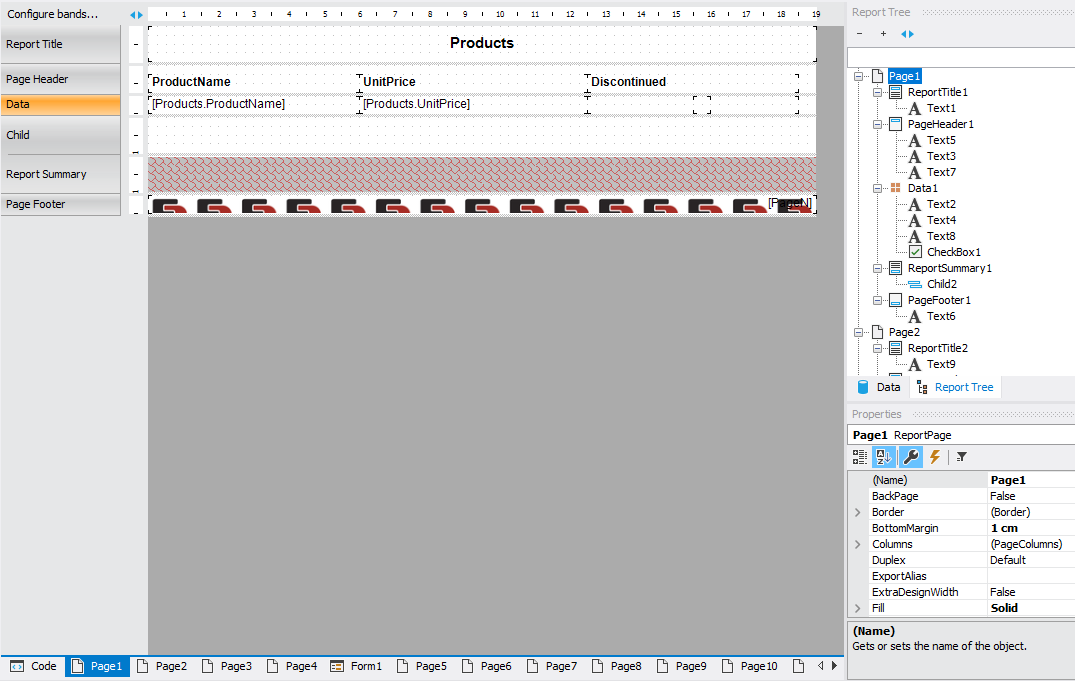Collapse the Report Title band with its minus toggle
1075x681 pixels.
point(136,44)
